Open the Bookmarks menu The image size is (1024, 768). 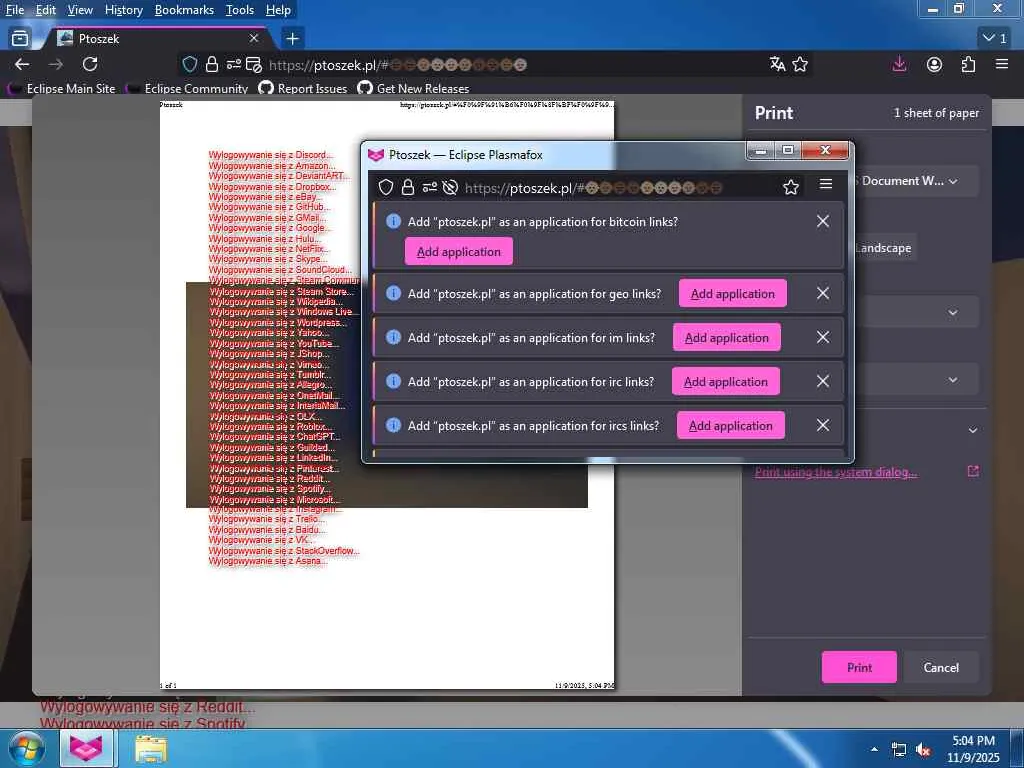click(x=184, y=10)
